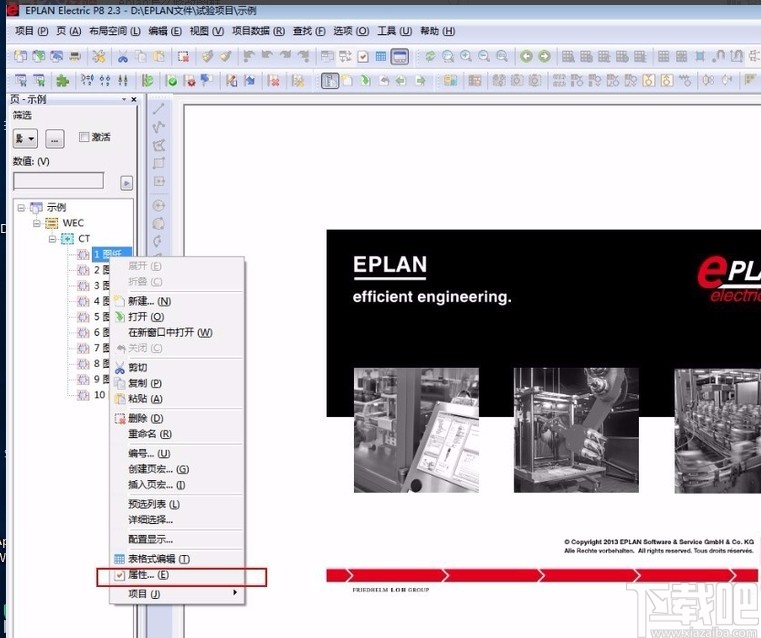
Task: Open the 编辑 (E) menu
Action: [165, 31]
